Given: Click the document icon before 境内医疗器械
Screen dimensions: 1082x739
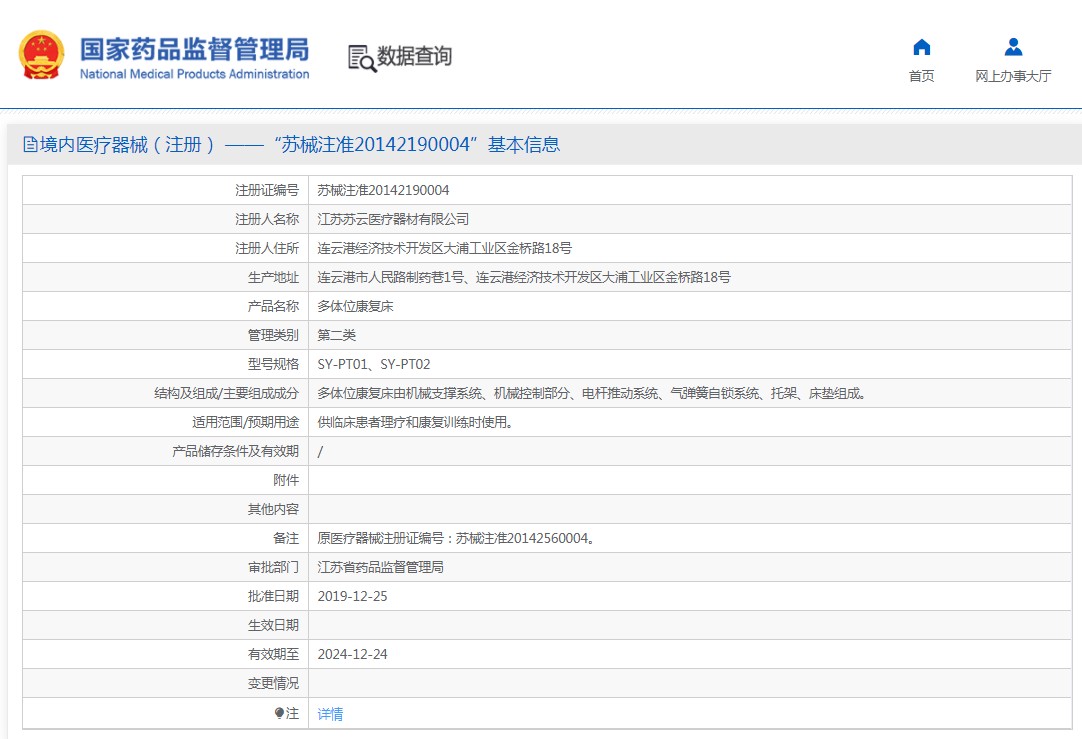Looking at the screenshot, I should [30, 144].
